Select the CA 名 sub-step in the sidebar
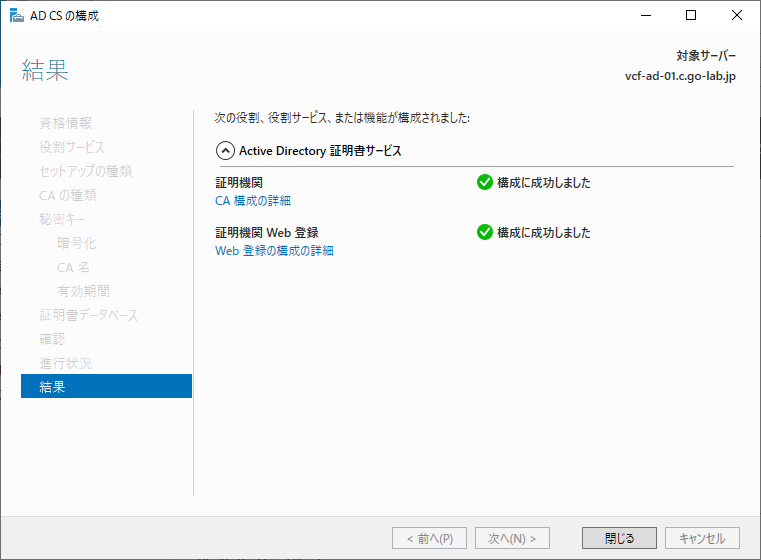Image resolution: width=761 pixels, height=560 pixels. 73,267
